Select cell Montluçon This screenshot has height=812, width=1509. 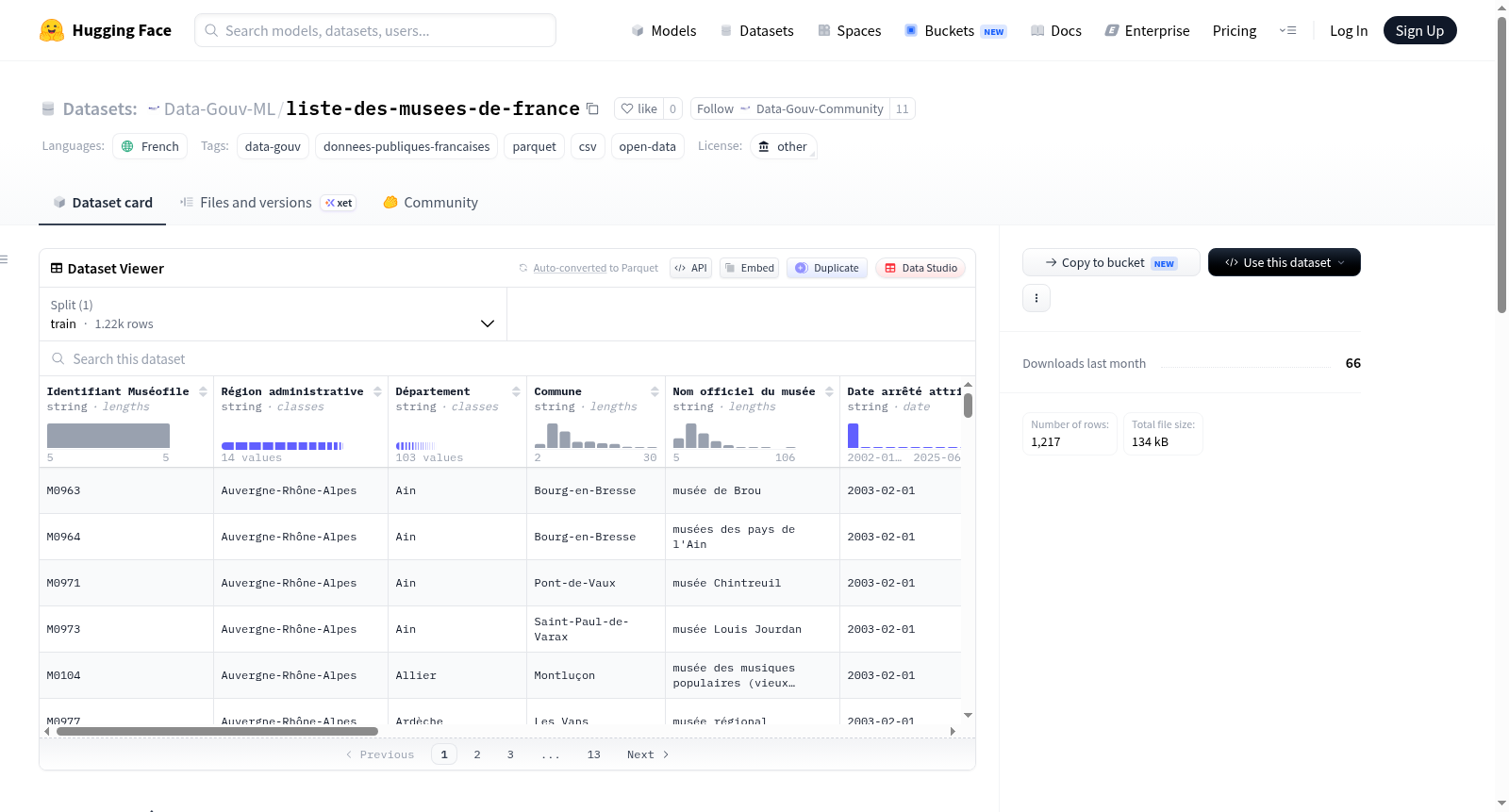pyautogui.click(x=595, y=675)
